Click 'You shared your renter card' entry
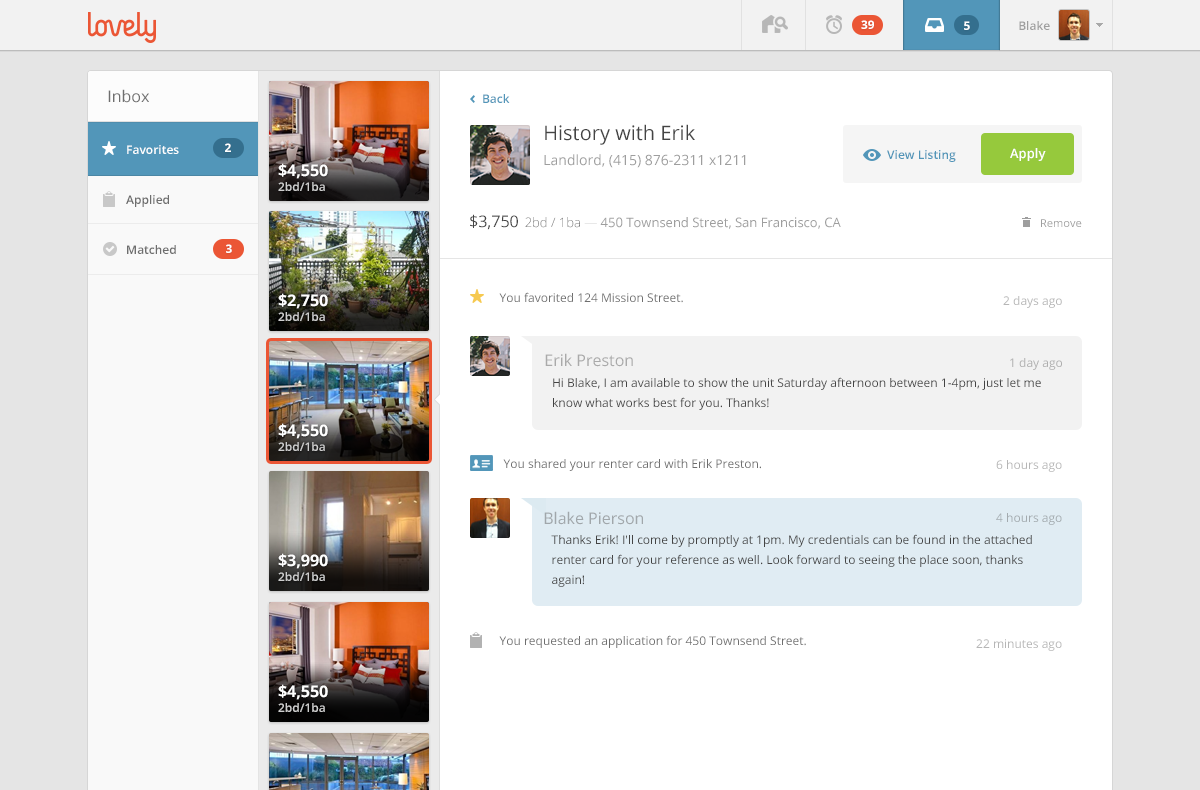 pyautogui.click(x=632, y=464)
